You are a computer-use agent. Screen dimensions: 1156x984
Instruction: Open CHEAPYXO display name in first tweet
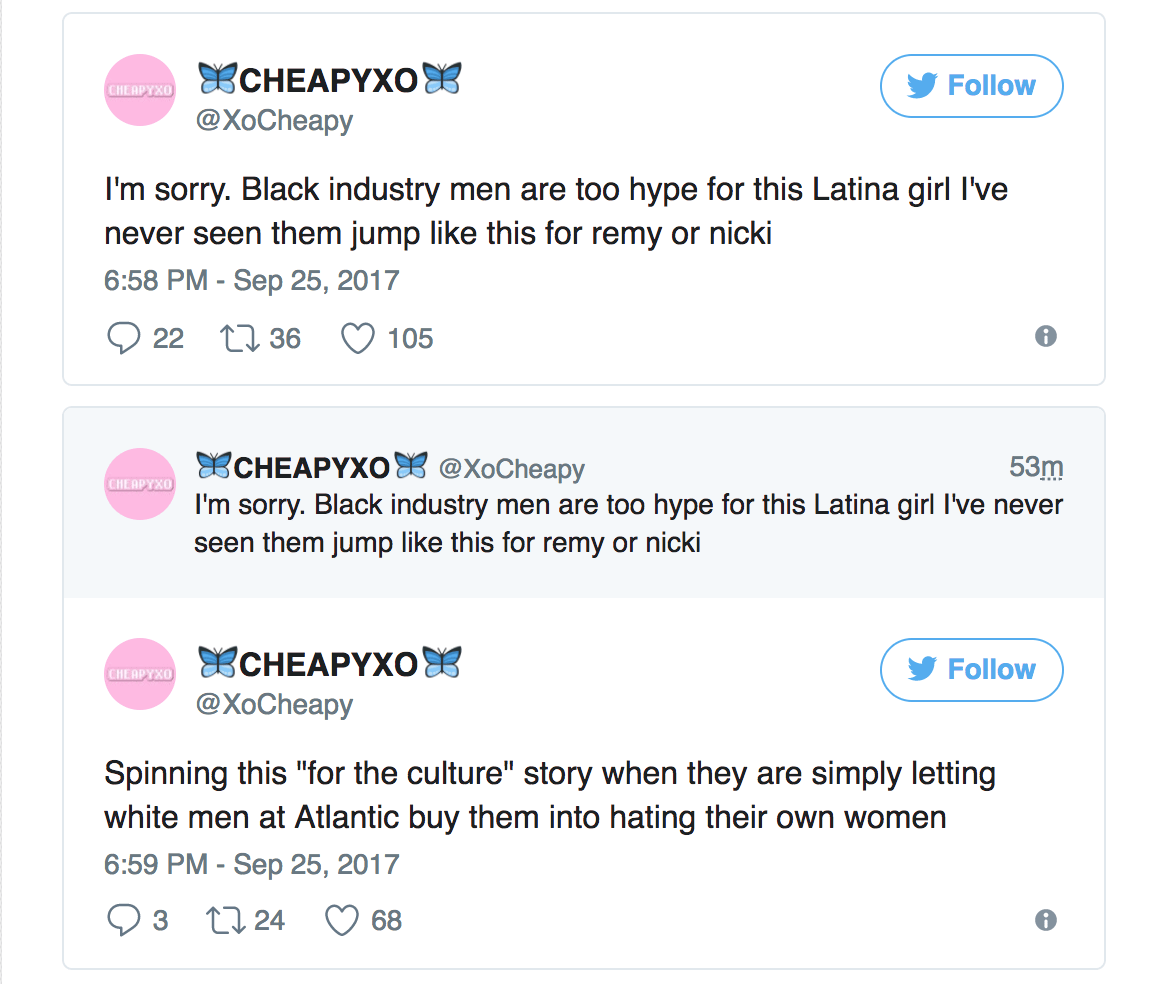pyautogui.click(x=329, y=80)
